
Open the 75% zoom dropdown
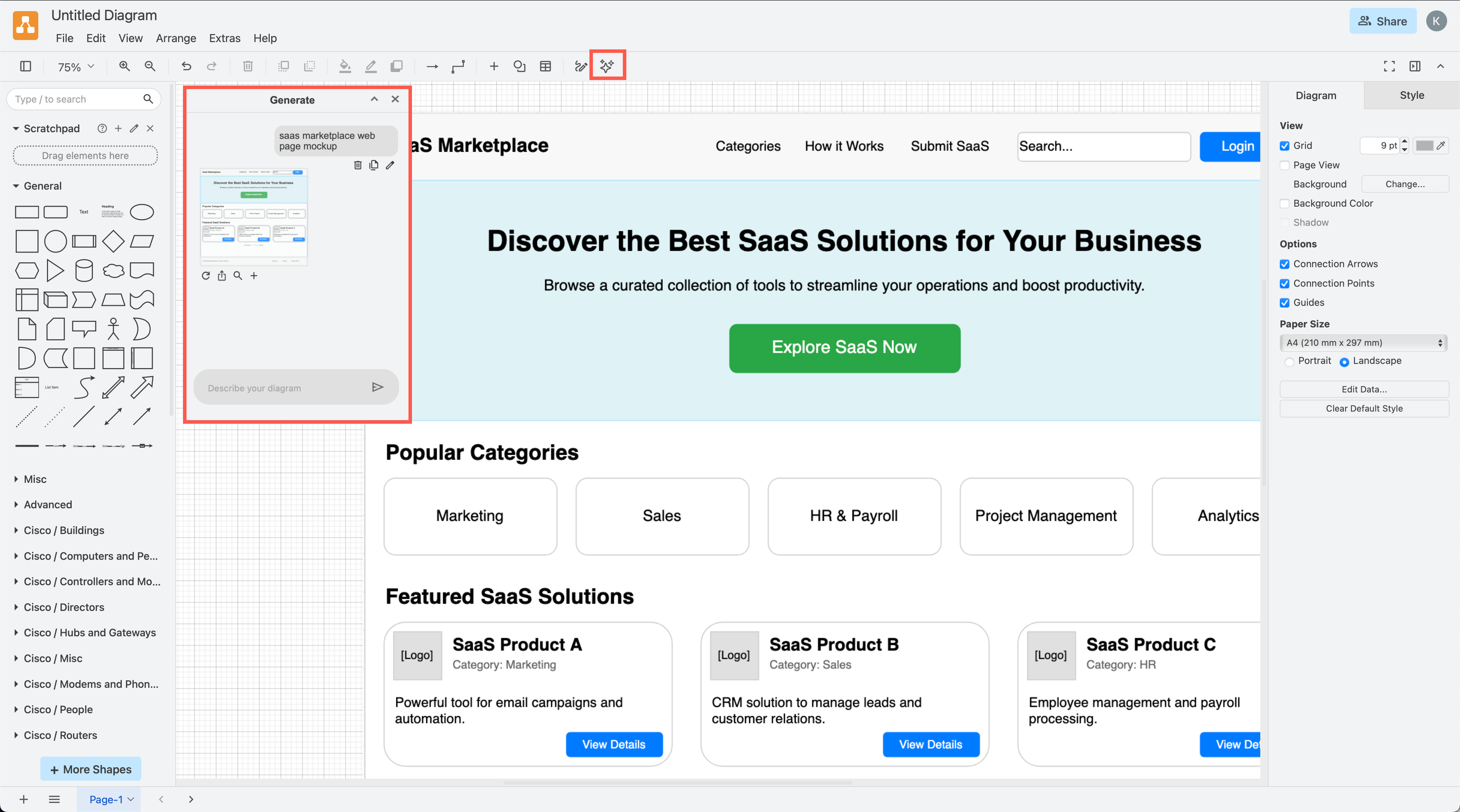tap(74, 66)
